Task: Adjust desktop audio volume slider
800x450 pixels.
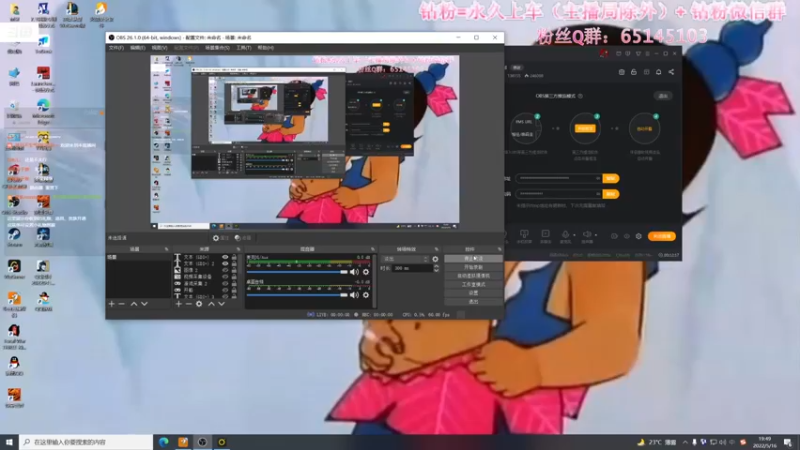Action: (297, 295)
